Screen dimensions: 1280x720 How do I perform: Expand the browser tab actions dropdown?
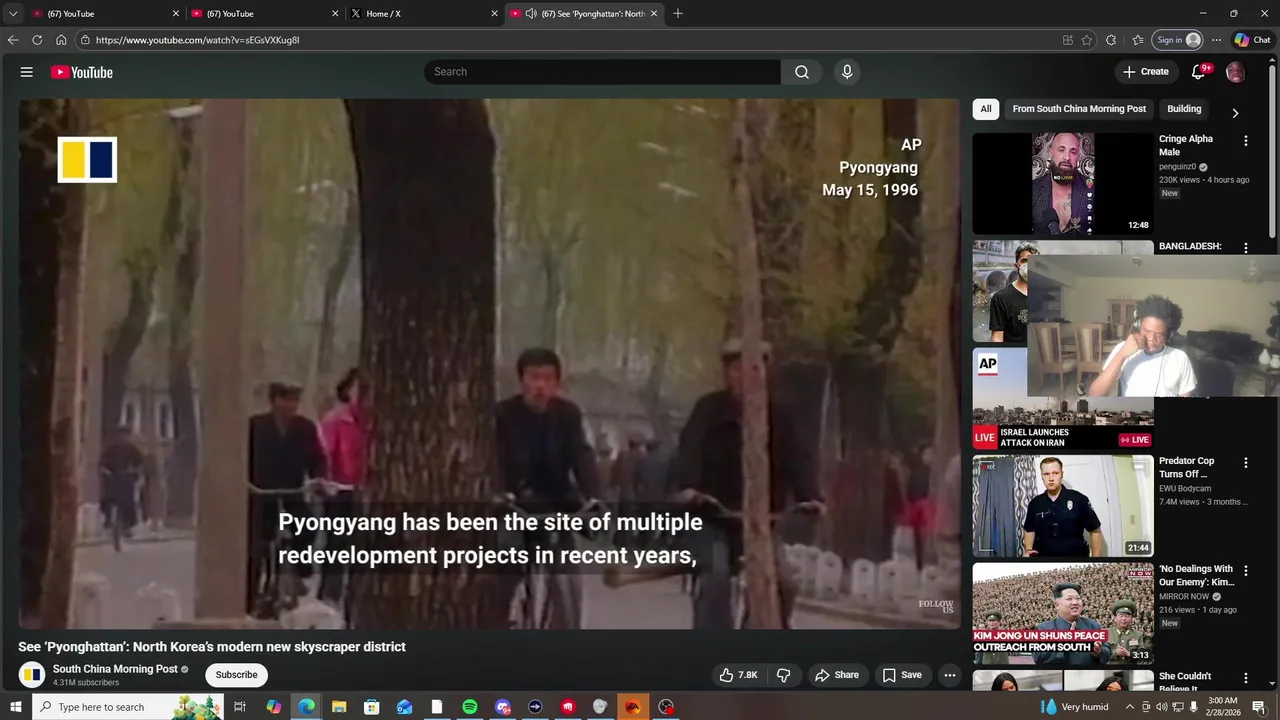(x=13, y=14)
